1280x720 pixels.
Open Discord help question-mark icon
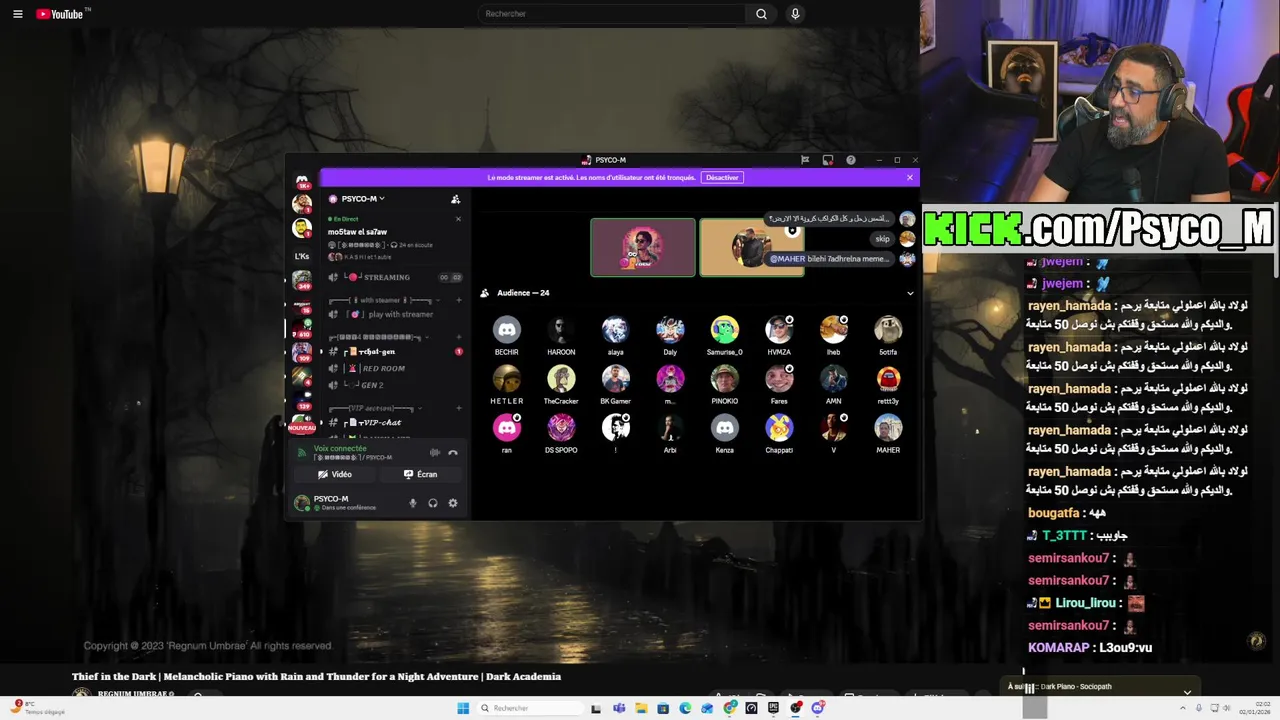point(851,160)
